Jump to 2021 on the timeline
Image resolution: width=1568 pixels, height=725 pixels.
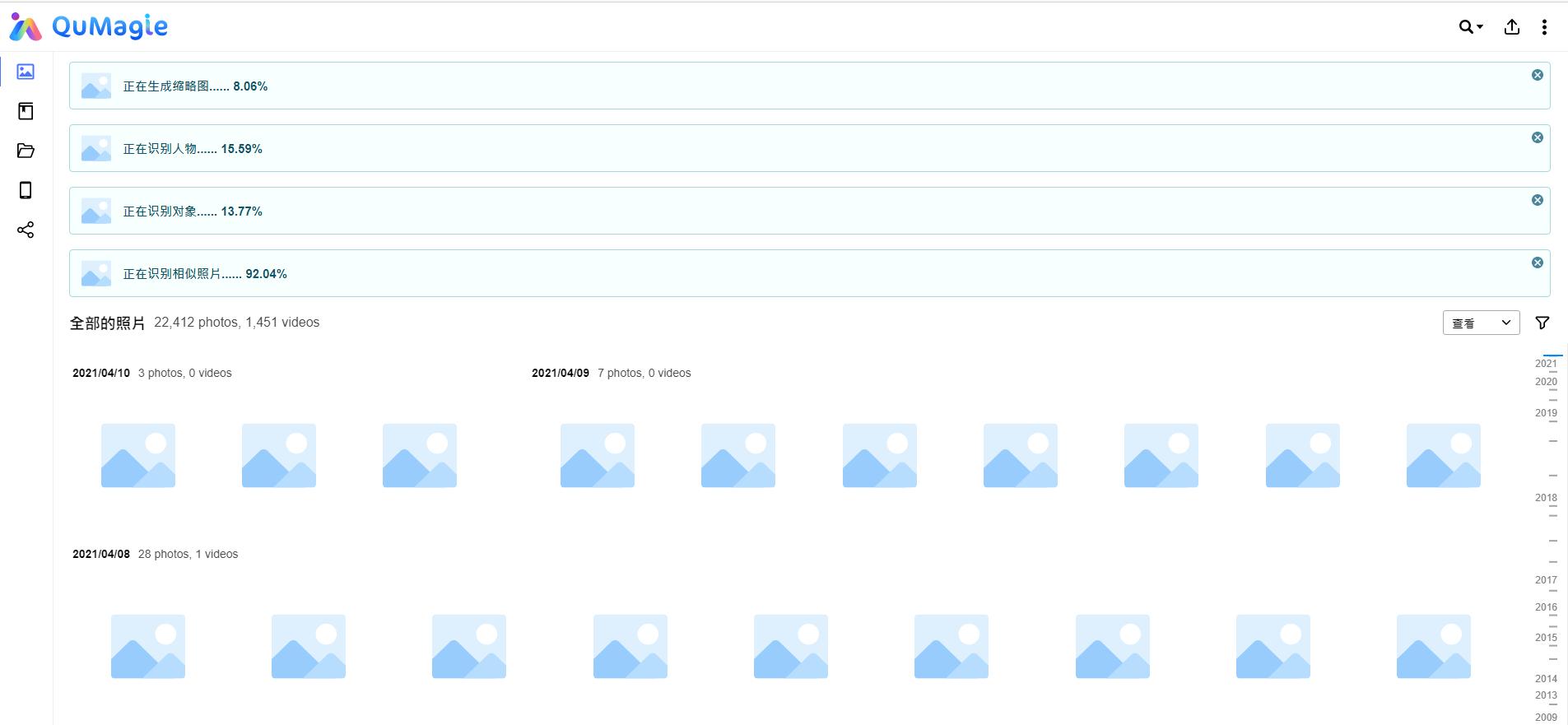click(1546, 363)
